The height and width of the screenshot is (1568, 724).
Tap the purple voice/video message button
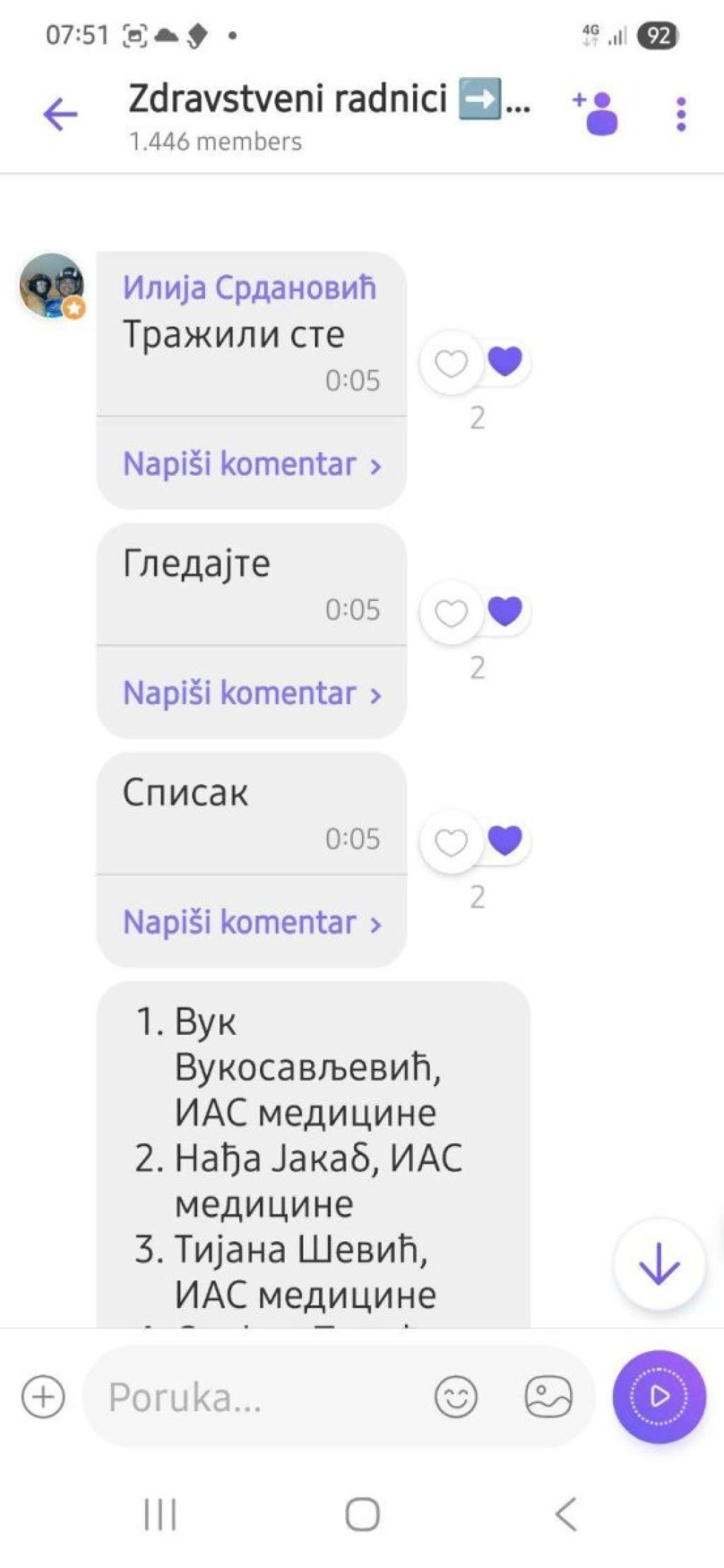tap(659, 1396)
